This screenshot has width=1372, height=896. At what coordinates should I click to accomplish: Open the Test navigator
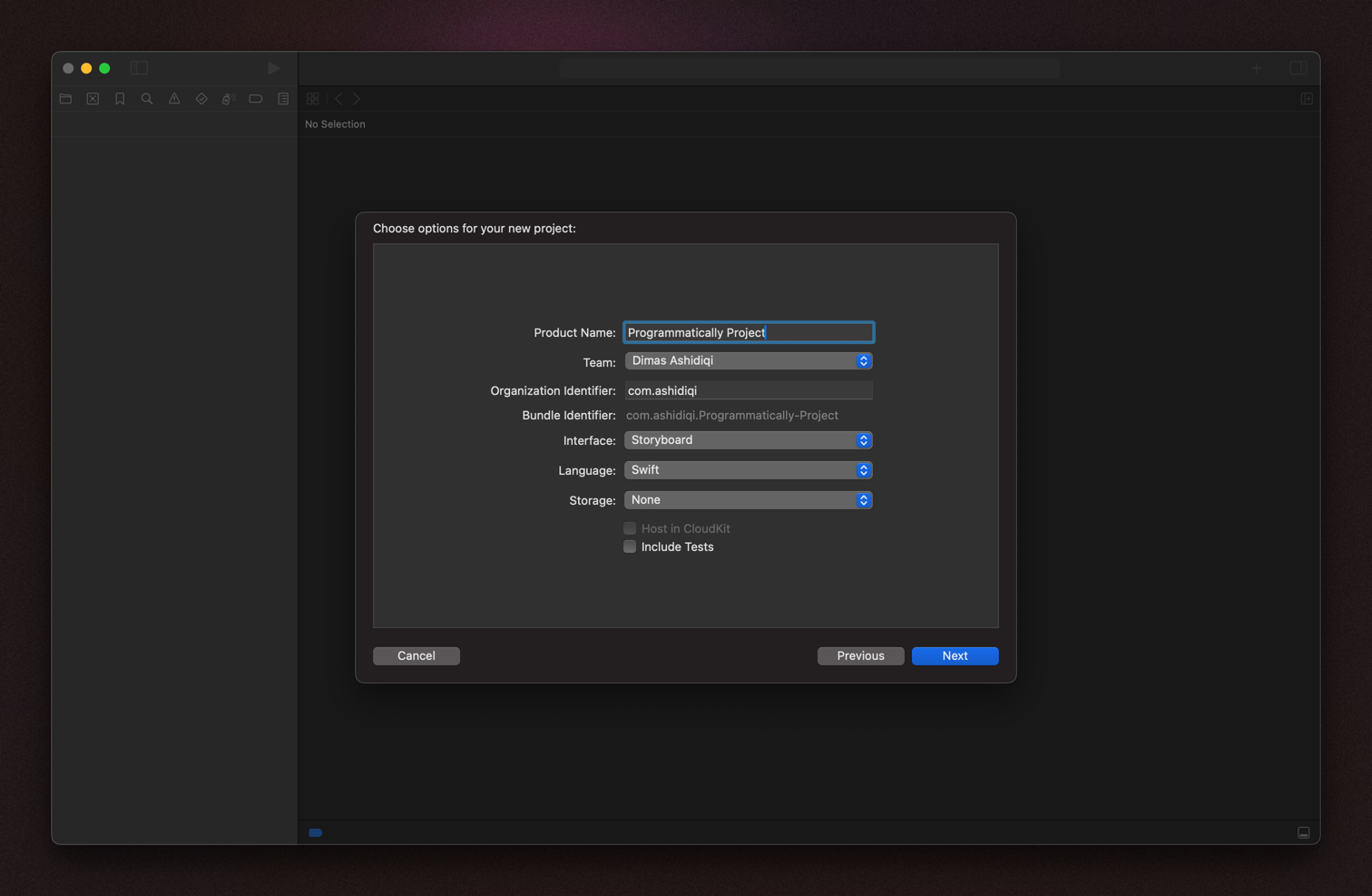[201, 98]
